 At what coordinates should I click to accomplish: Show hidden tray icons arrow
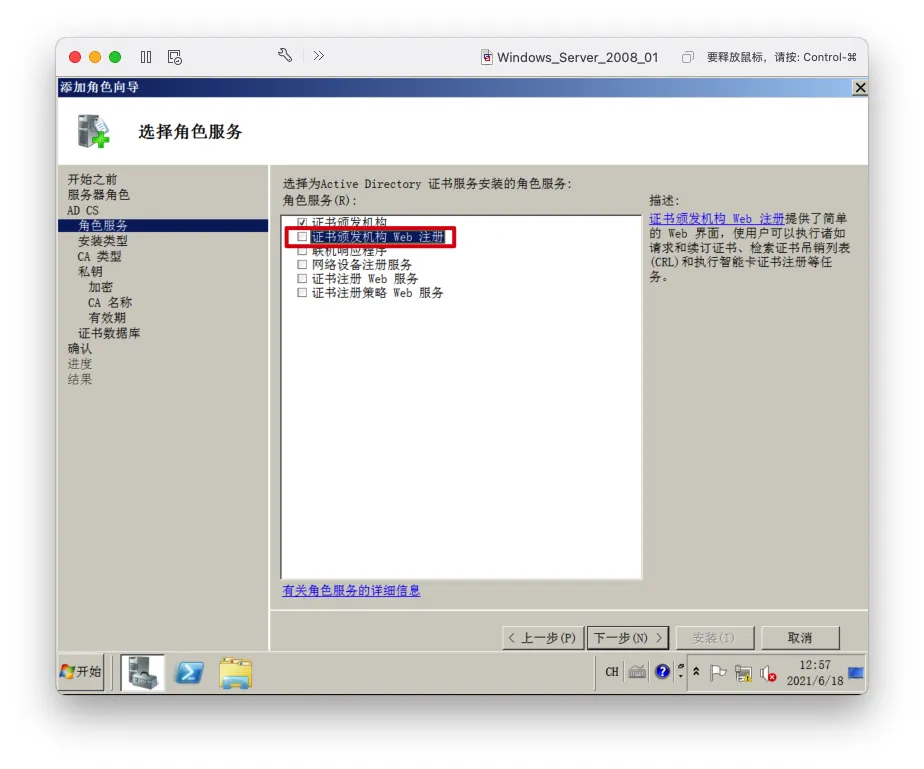click(x=696, y=672)
